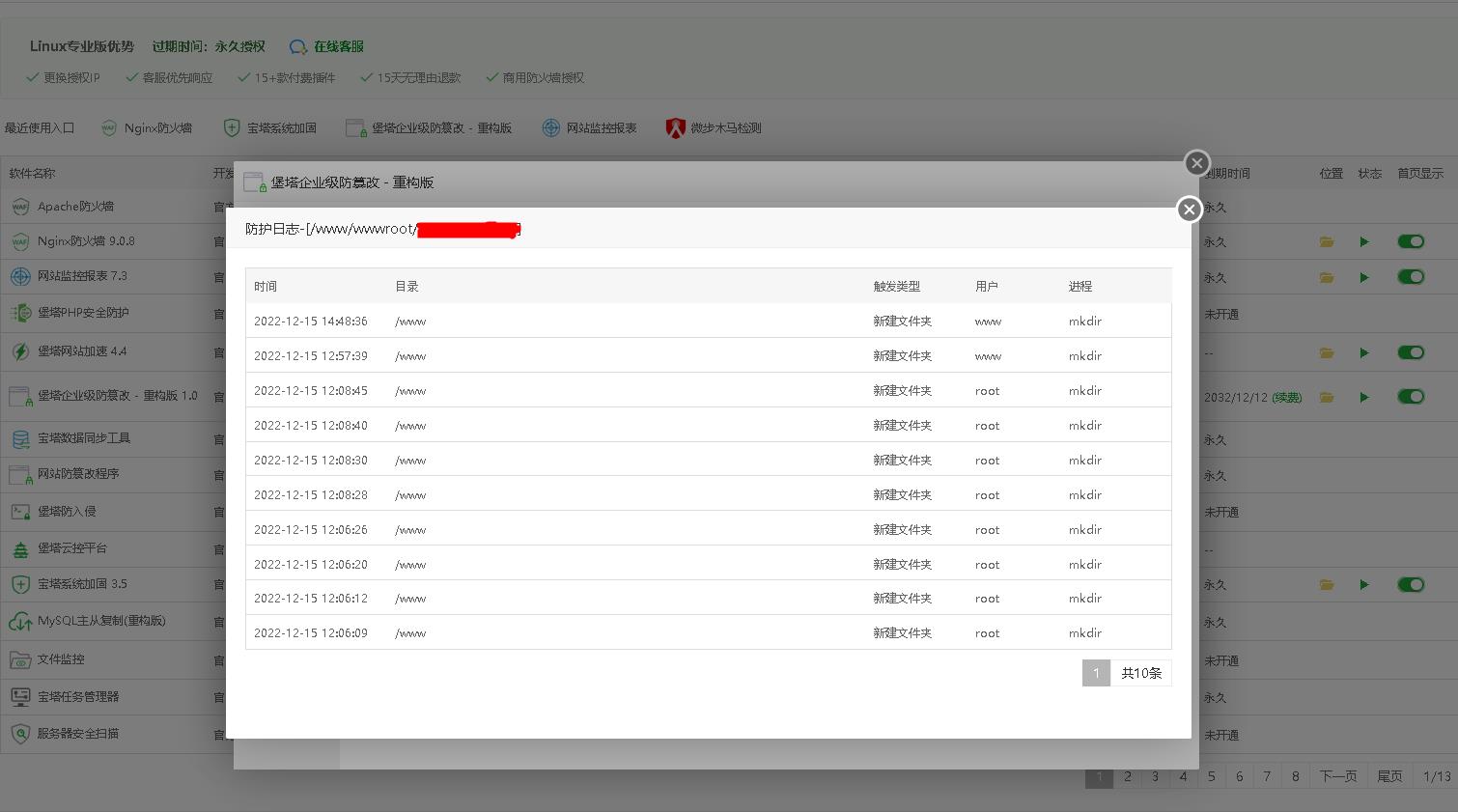Click the 续费 renew link
Screen dimensions: 1458x812
(1286, 397)
